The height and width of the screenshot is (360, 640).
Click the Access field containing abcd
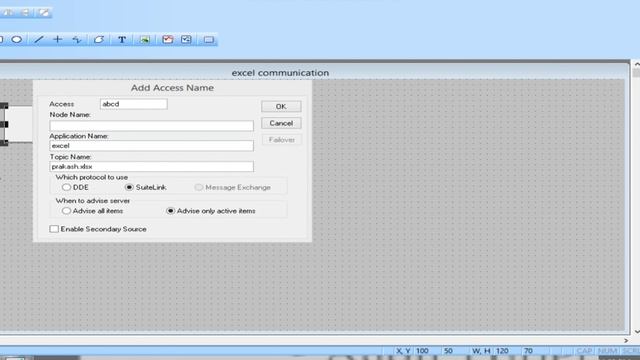[133, 104]
